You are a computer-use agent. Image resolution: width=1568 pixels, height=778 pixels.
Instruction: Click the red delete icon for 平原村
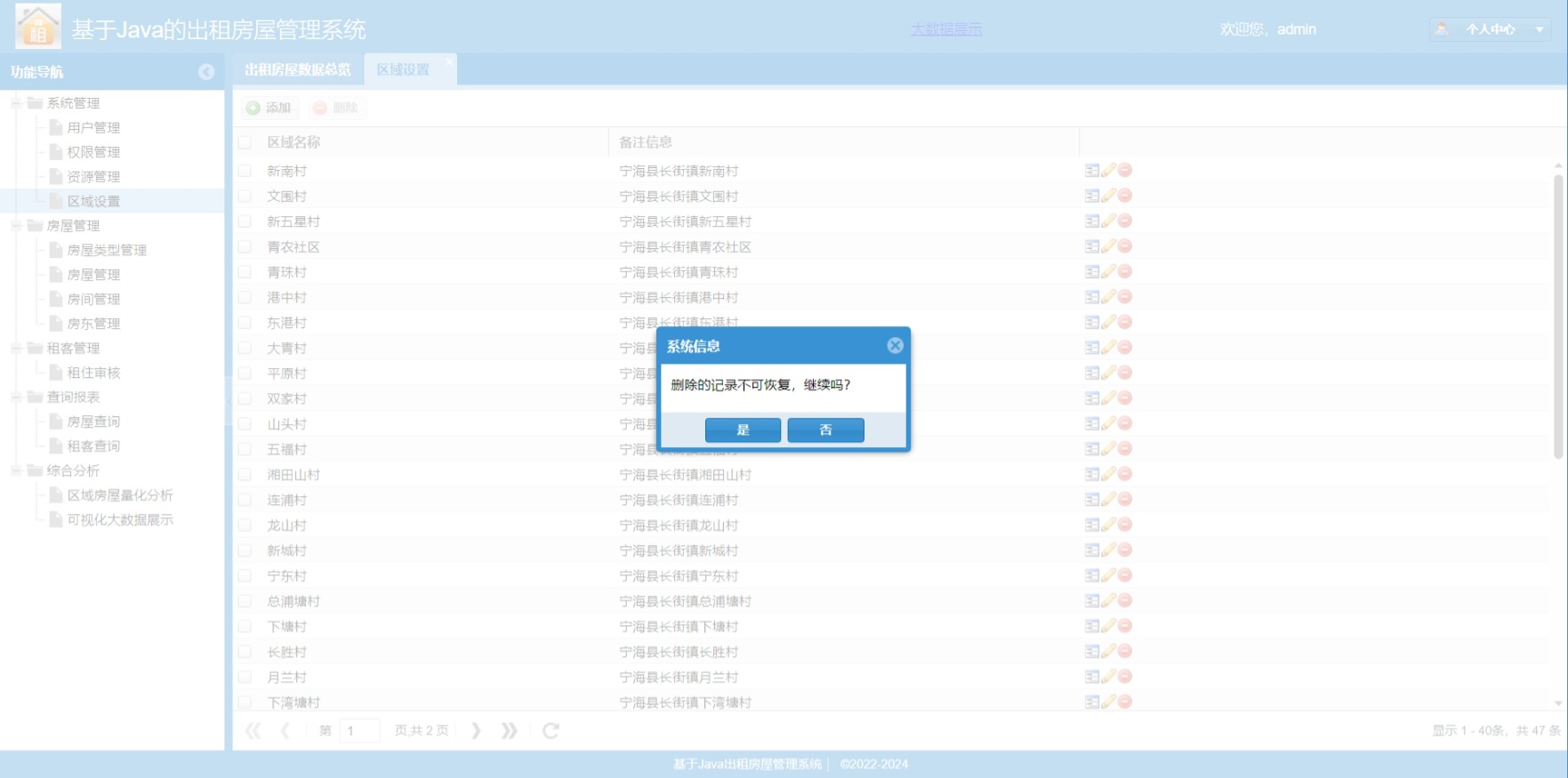(1125, 373)
